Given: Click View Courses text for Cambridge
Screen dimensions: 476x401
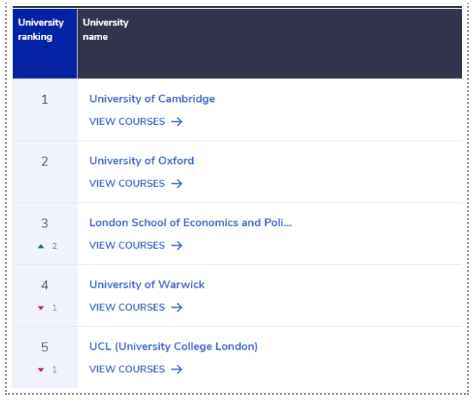Looking at the screenshot, I should tap(127, 122).
